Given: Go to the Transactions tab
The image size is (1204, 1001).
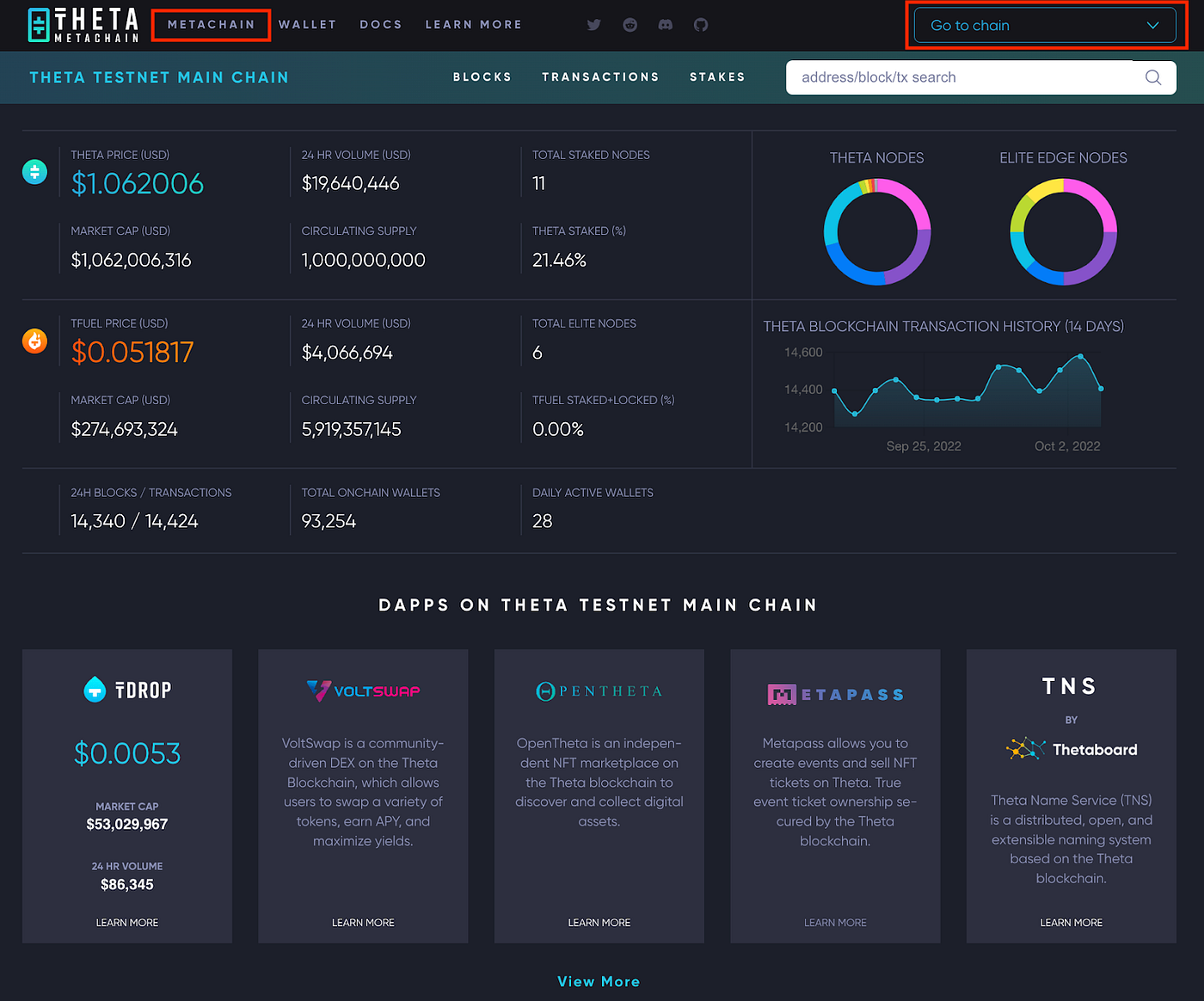Looking at the screenshot, I should [x=600, y=77].
